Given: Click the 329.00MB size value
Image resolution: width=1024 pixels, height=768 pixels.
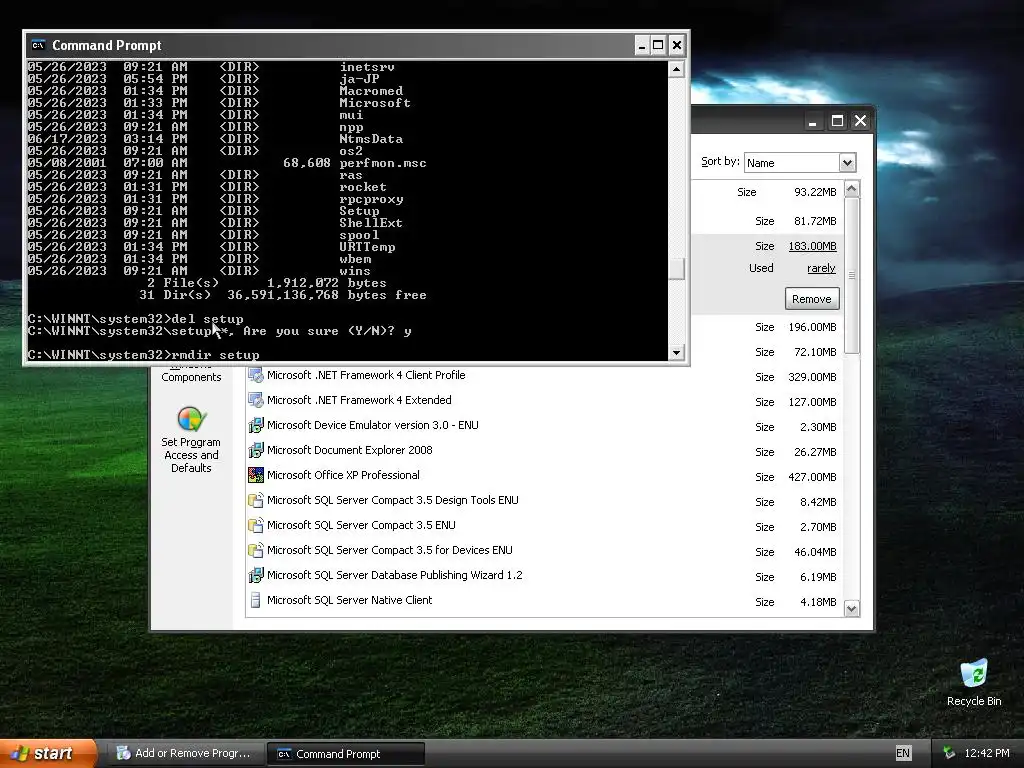Looking at the screenshot, I should pos(812,377).
